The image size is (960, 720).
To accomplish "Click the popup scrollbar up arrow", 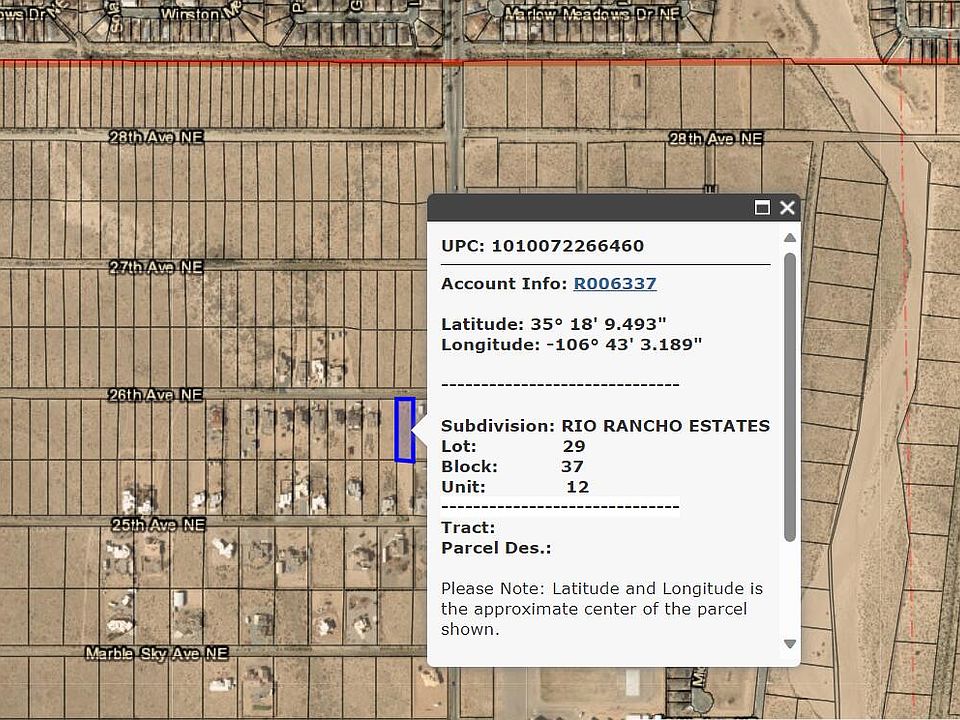I will [x=789, y=238].
